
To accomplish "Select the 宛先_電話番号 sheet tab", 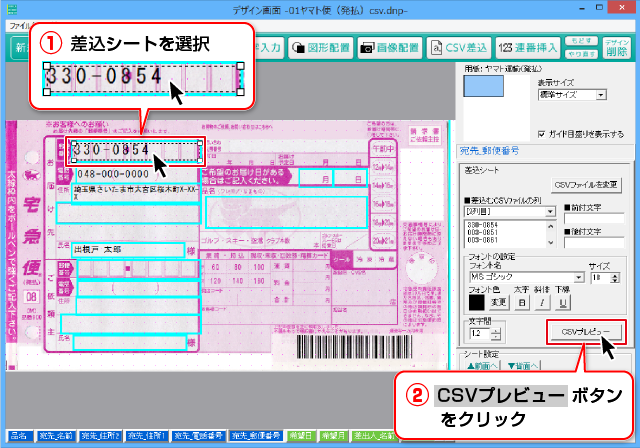I will [x=198, y=435].
